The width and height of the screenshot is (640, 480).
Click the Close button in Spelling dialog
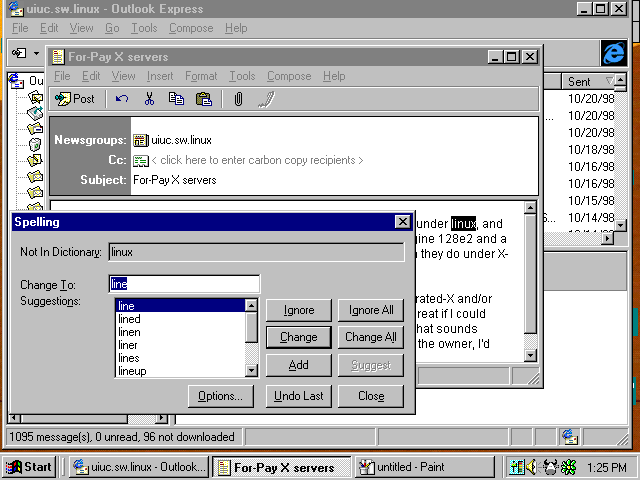point(371,396)
